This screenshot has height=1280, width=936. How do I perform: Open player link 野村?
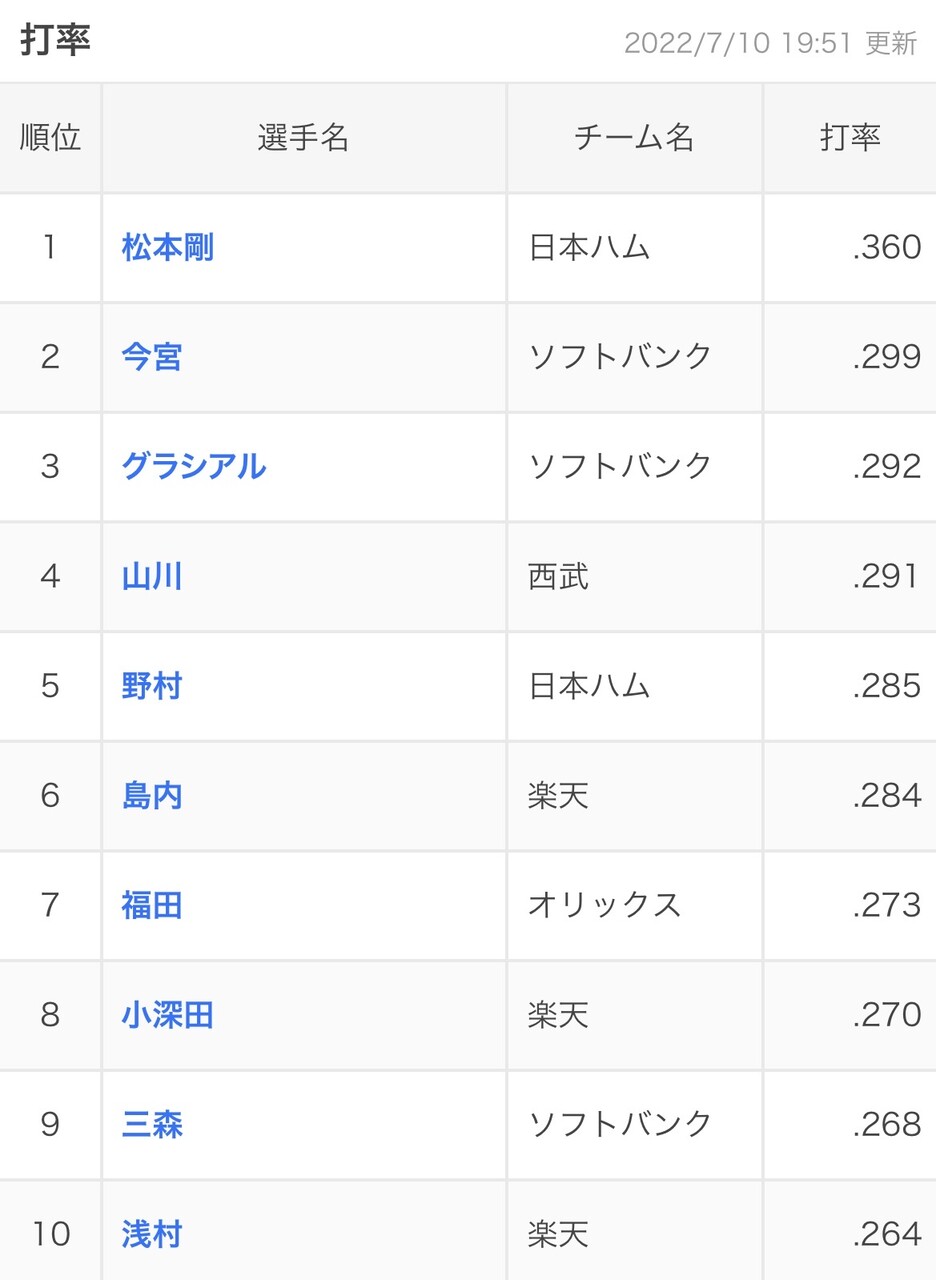click(152, 687)
